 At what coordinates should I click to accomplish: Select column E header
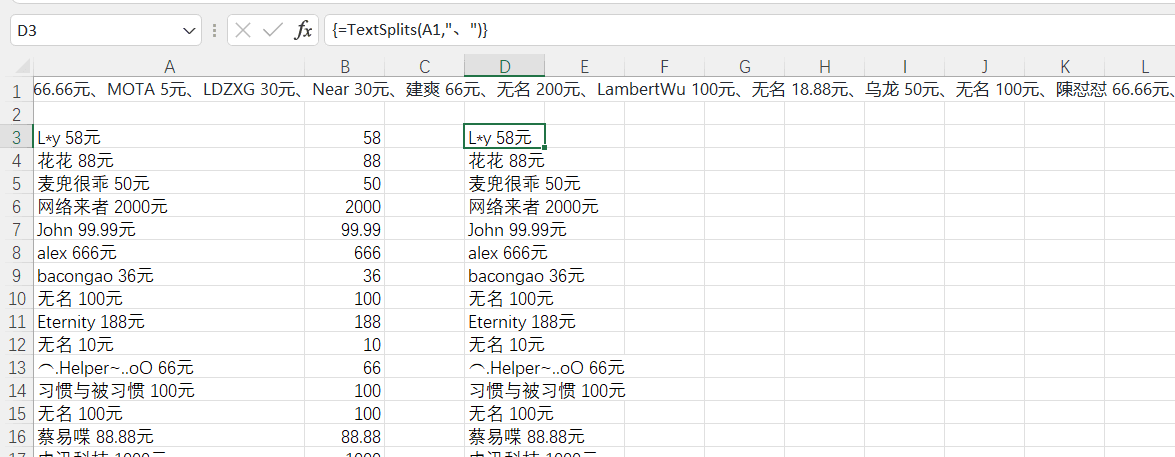tap(585, 67)
